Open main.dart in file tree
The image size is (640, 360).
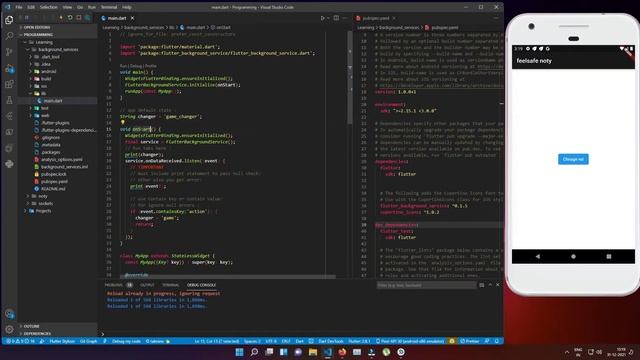tap(58, 101)
